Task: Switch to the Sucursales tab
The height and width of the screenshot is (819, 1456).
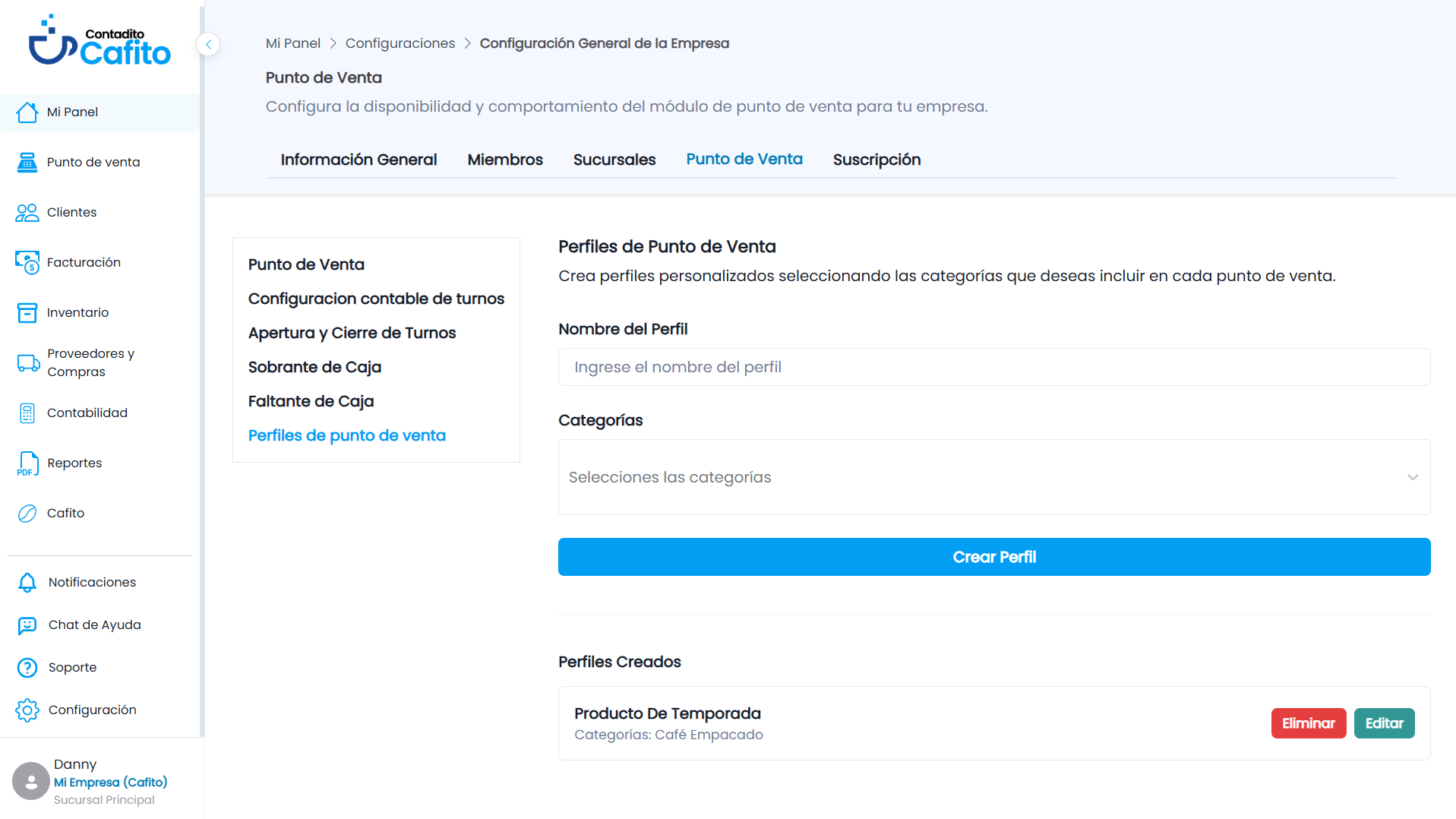Action: tap(614, 160)
